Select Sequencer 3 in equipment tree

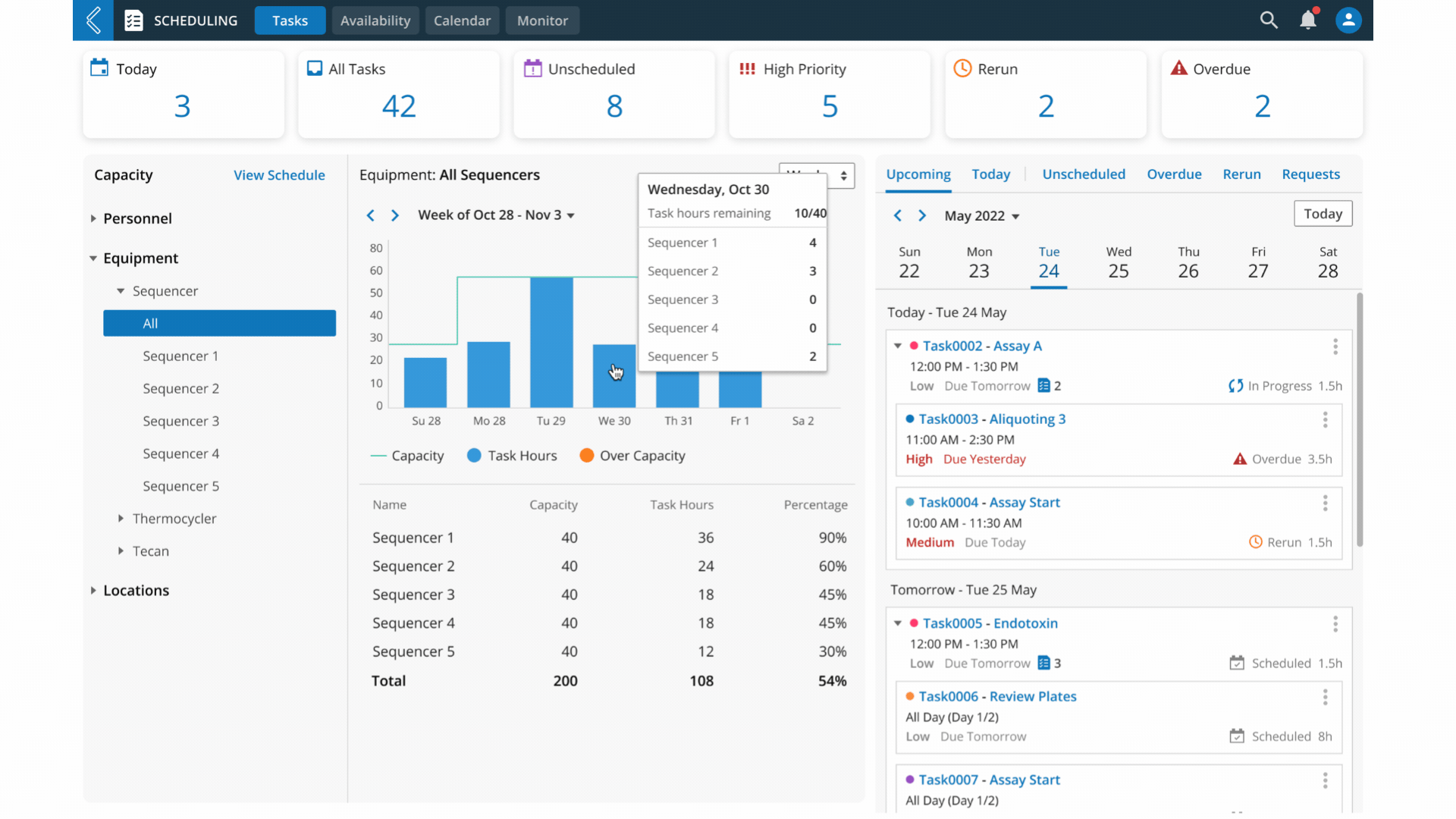tap(180, 421)
